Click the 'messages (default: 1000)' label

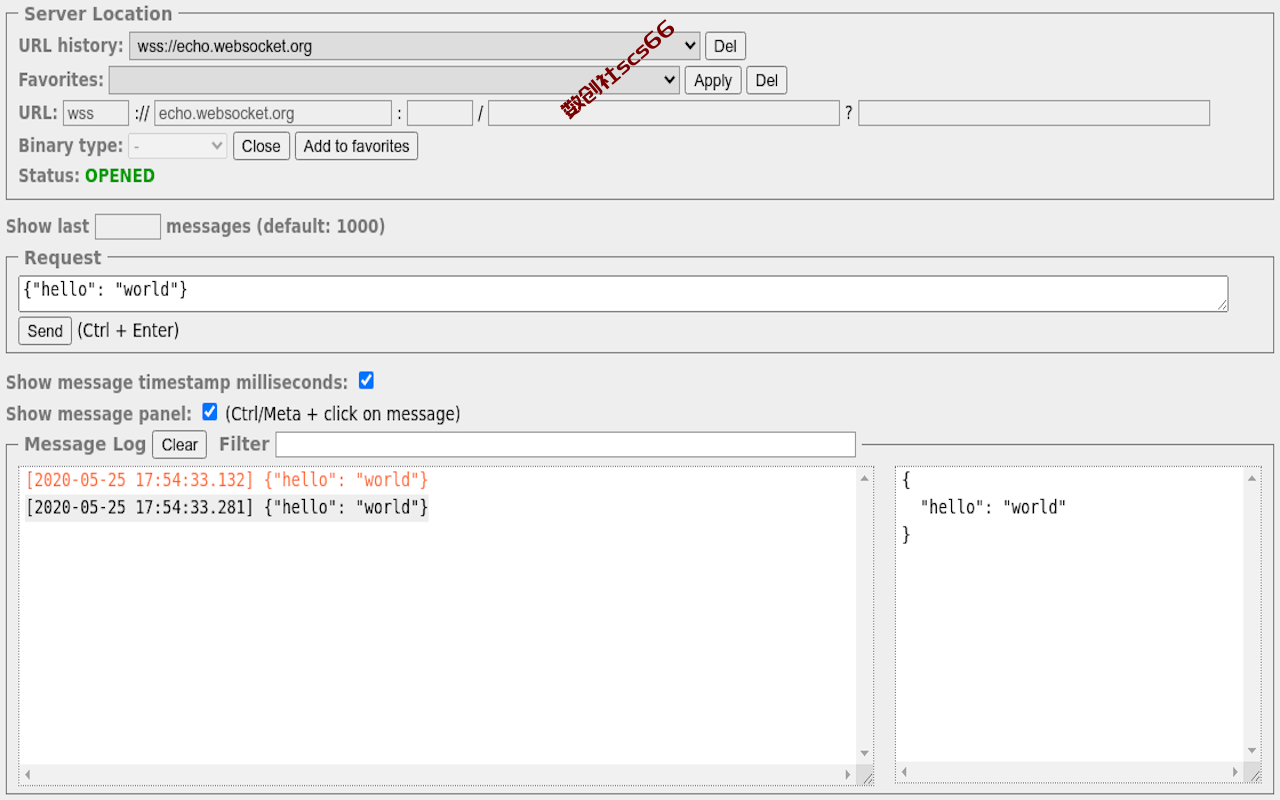click(x=275, y=226)
